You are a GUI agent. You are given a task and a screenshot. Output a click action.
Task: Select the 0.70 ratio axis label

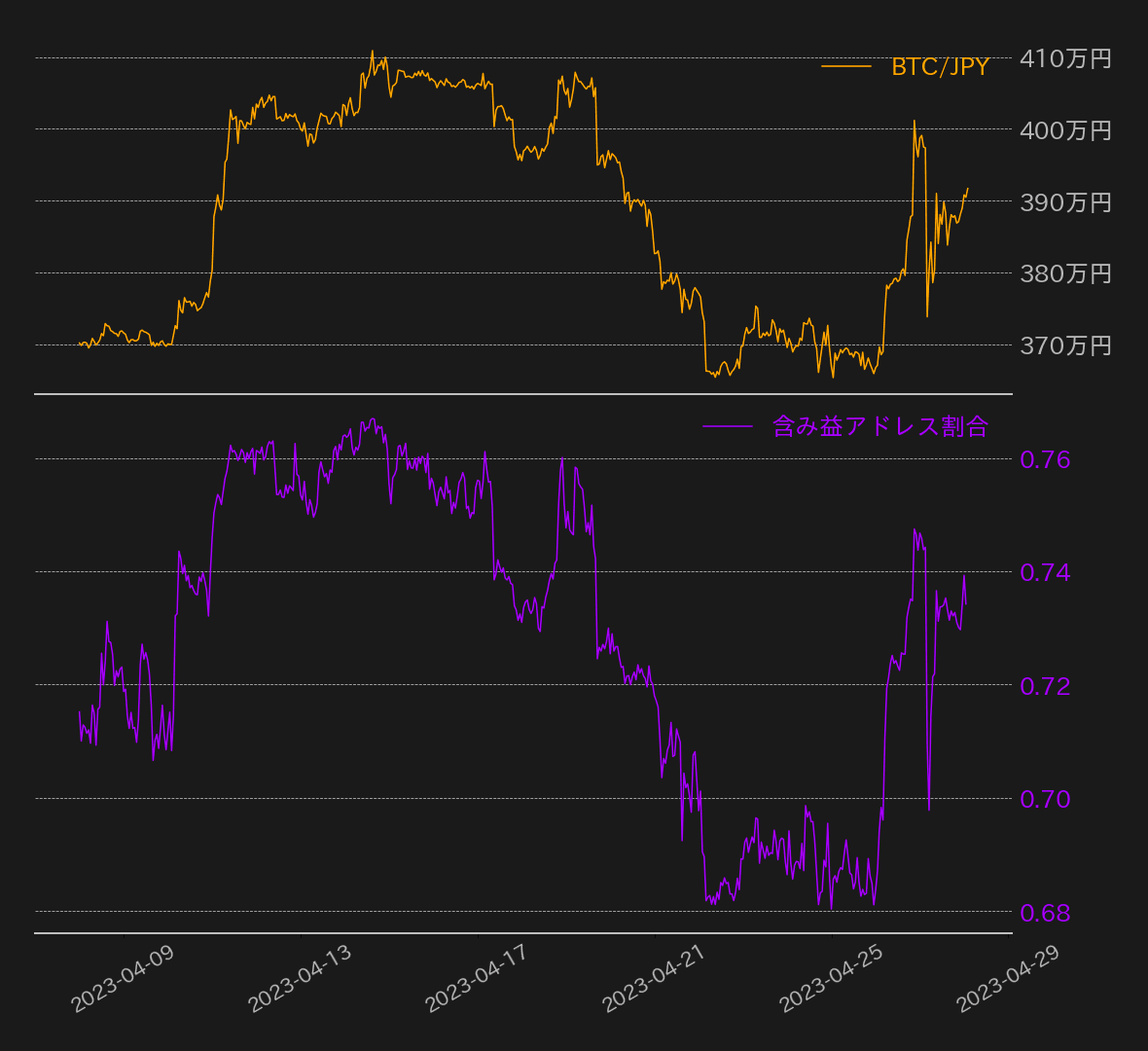pyautogui.click(x=1045, y=799)
